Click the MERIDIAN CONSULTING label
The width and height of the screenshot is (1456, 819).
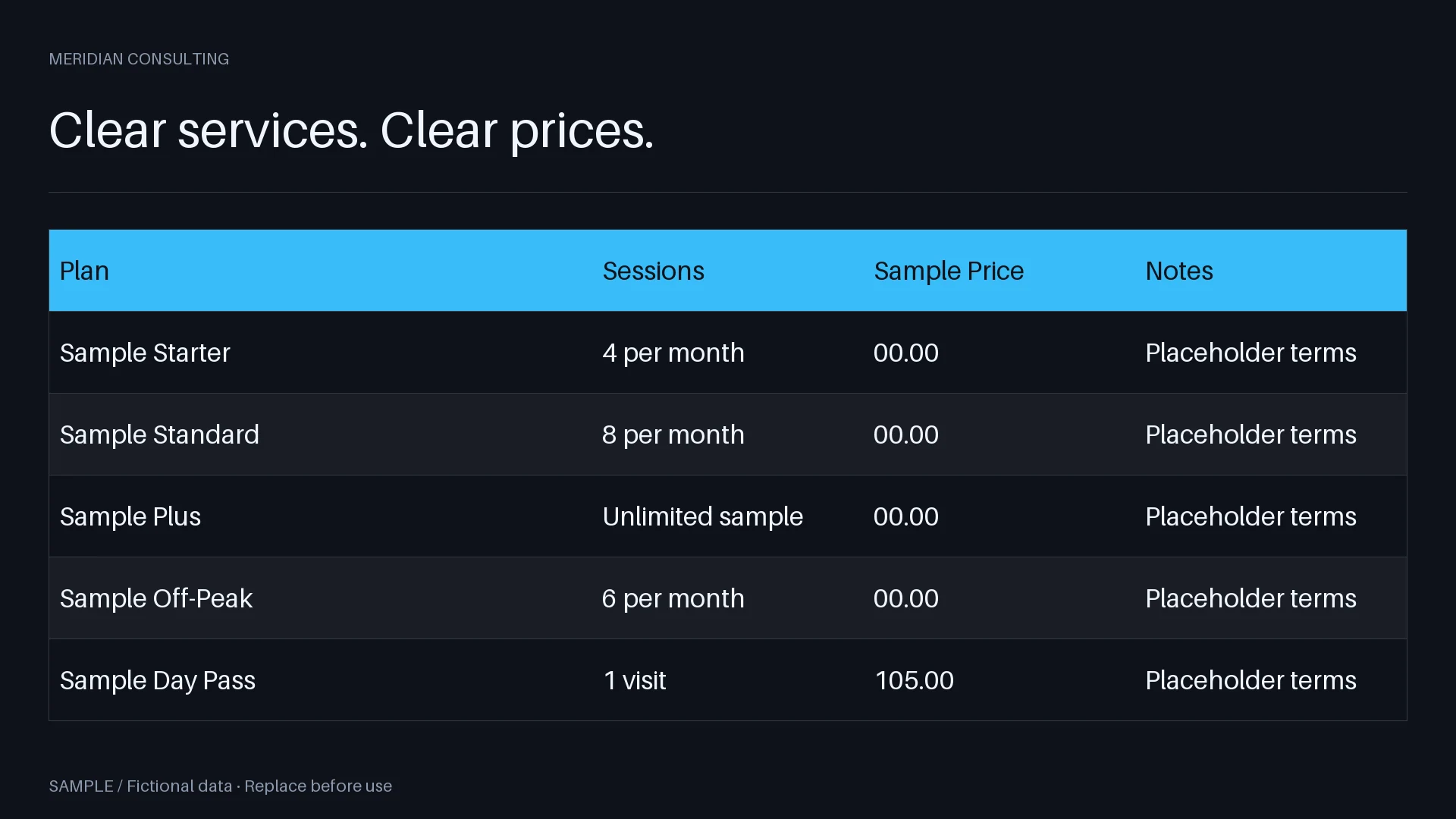coord(139,59)
